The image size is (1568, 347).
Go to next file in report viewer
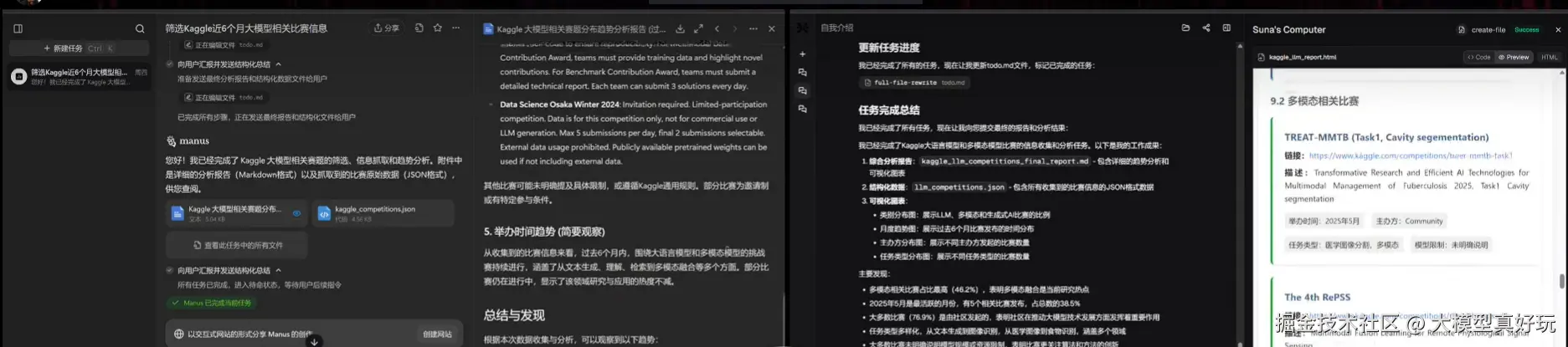(x=735, y=28)
